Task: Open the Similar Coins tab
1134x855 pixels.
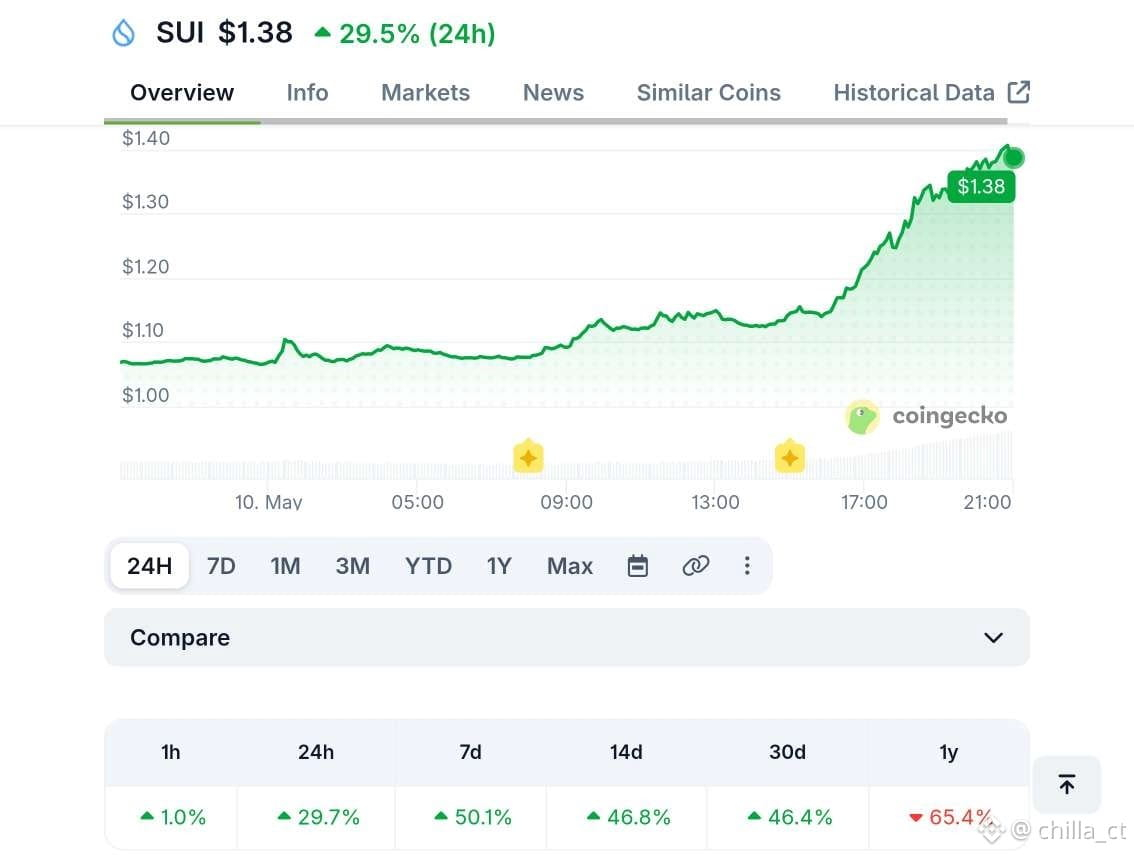Action: coord(709,93)
